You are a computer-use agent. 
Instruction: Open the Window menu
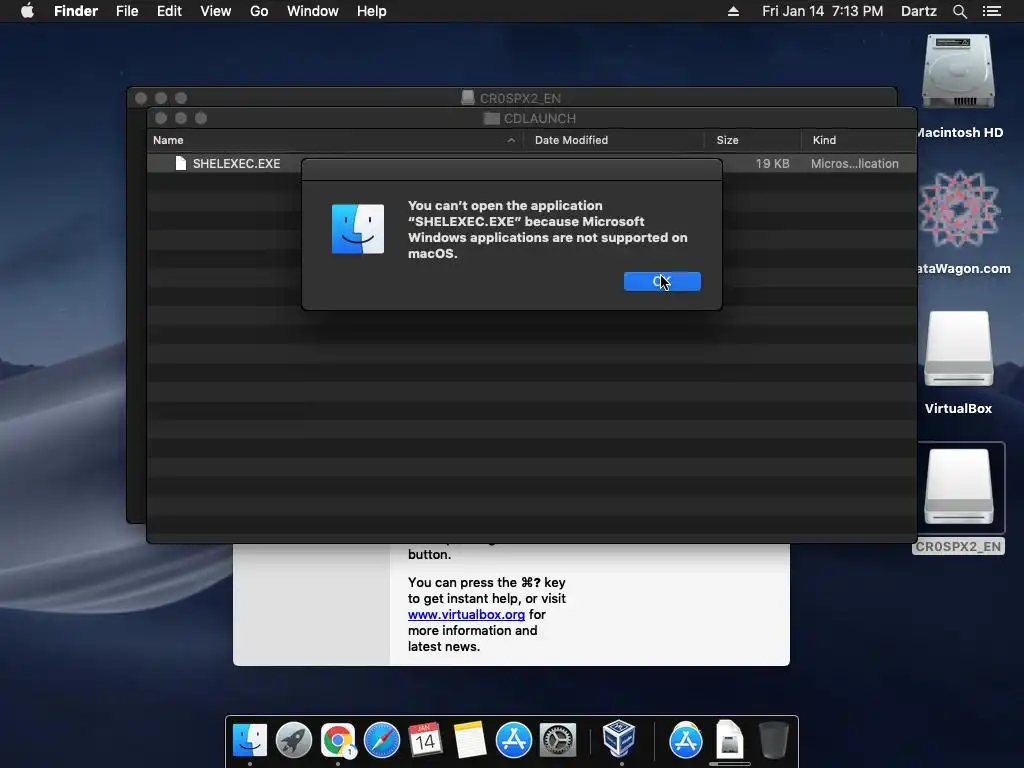313,11
